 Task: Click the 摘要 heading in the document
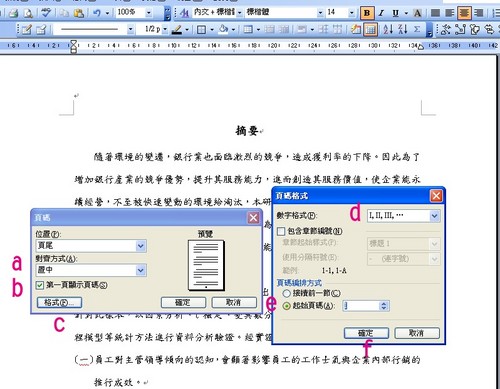(247, 131)
